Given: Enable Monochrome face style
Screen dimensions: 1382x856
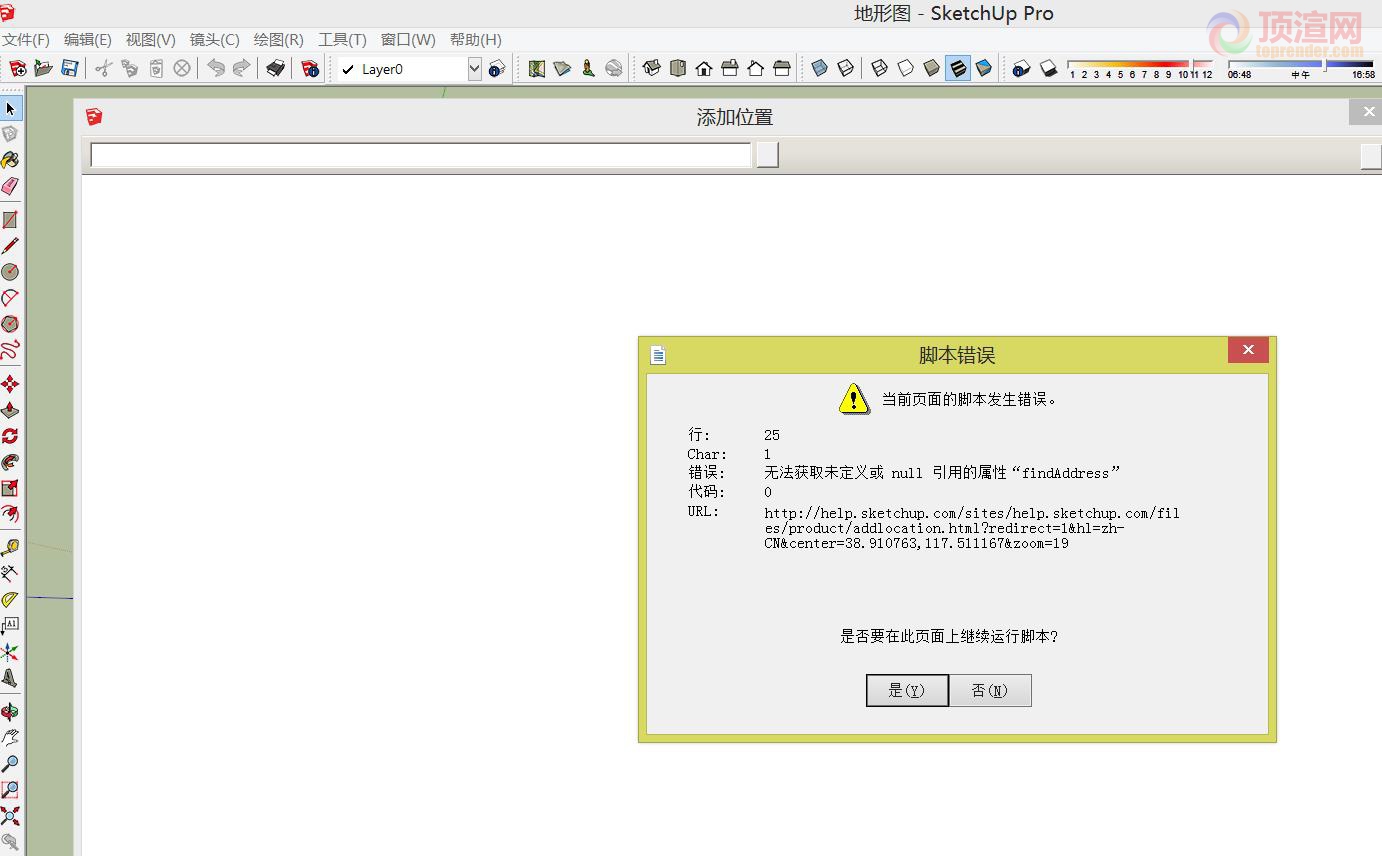Looking at the screenshot, I should [984, 68].
